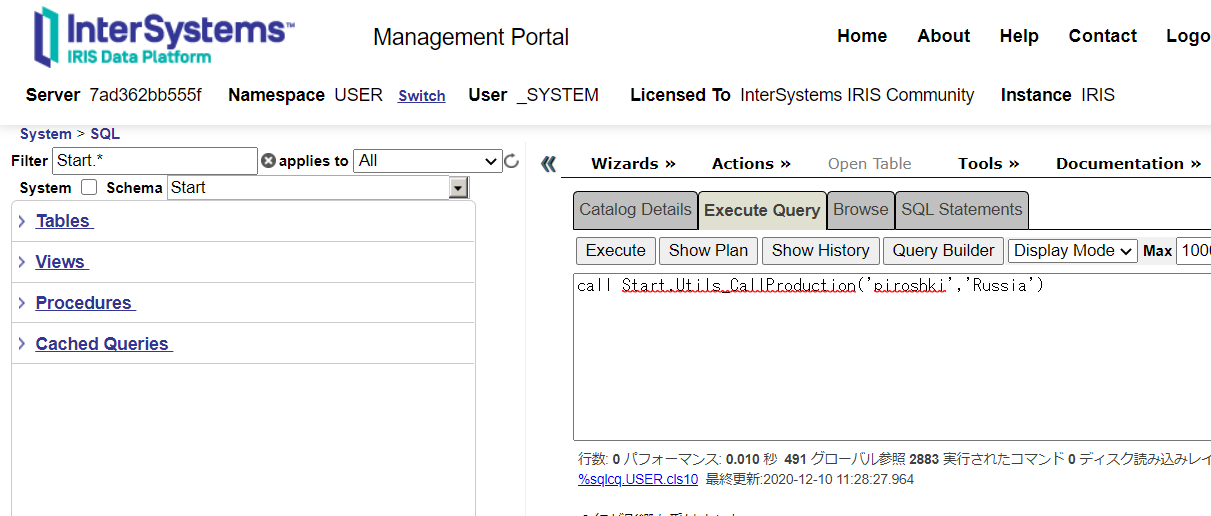This screenshot has height=516, width=1211.
Task: Open the Views link
Action: click(61, 262)
